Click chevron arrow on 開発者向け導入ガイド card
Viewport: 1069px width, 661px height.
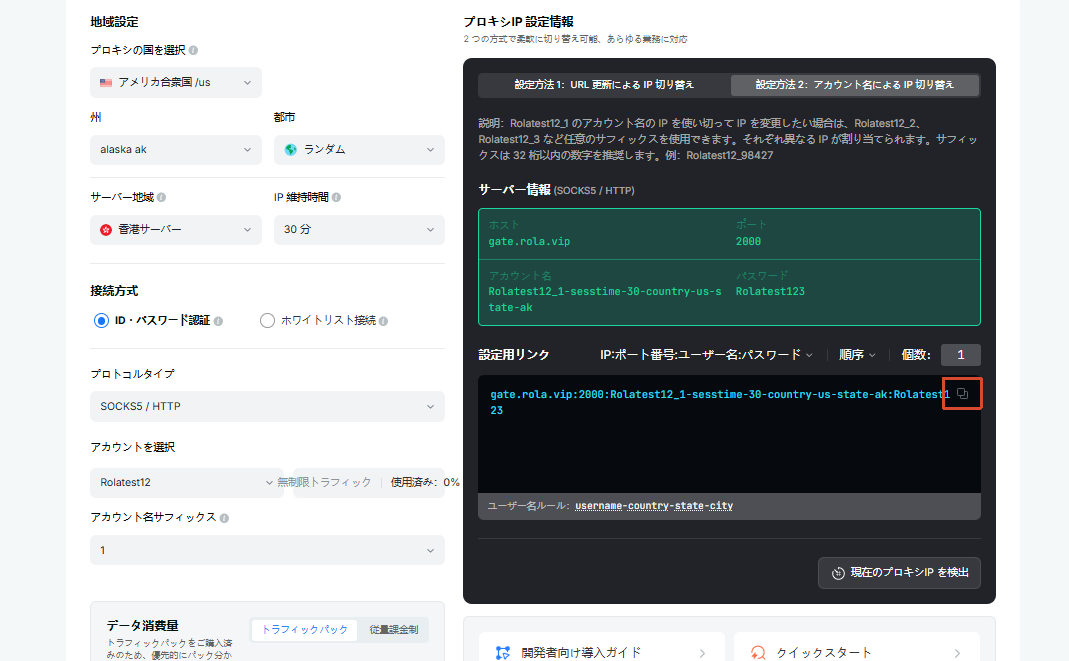point(702,654)
